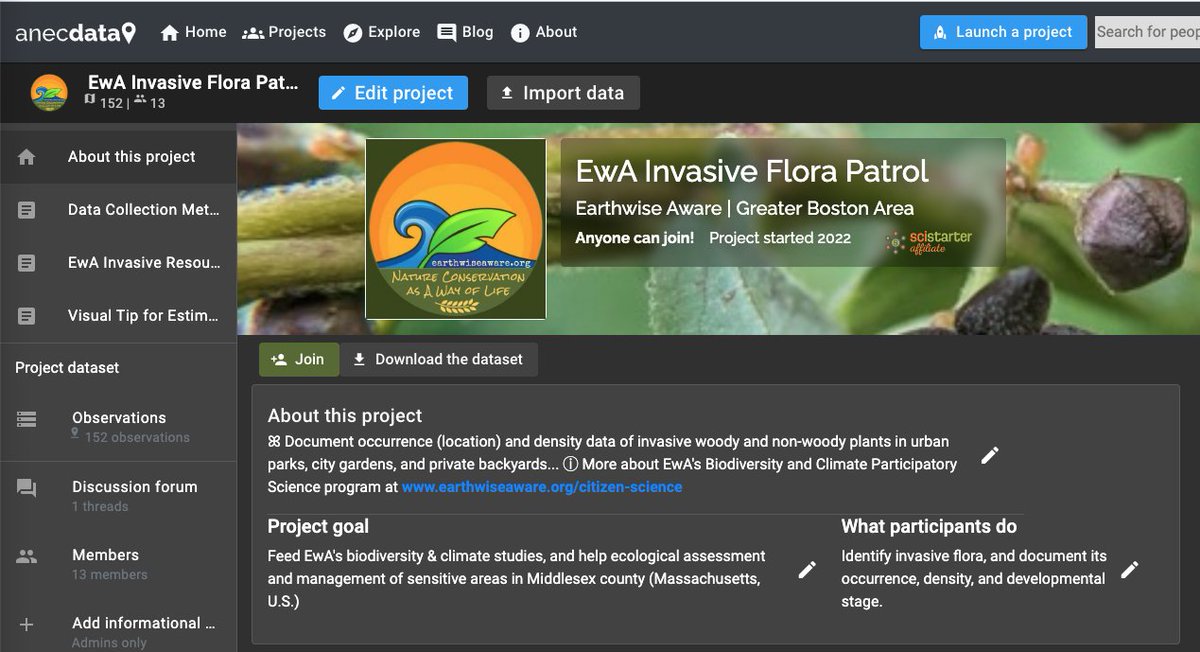Click the Import data button
1200x652 pixels.
tap(563, 93)
